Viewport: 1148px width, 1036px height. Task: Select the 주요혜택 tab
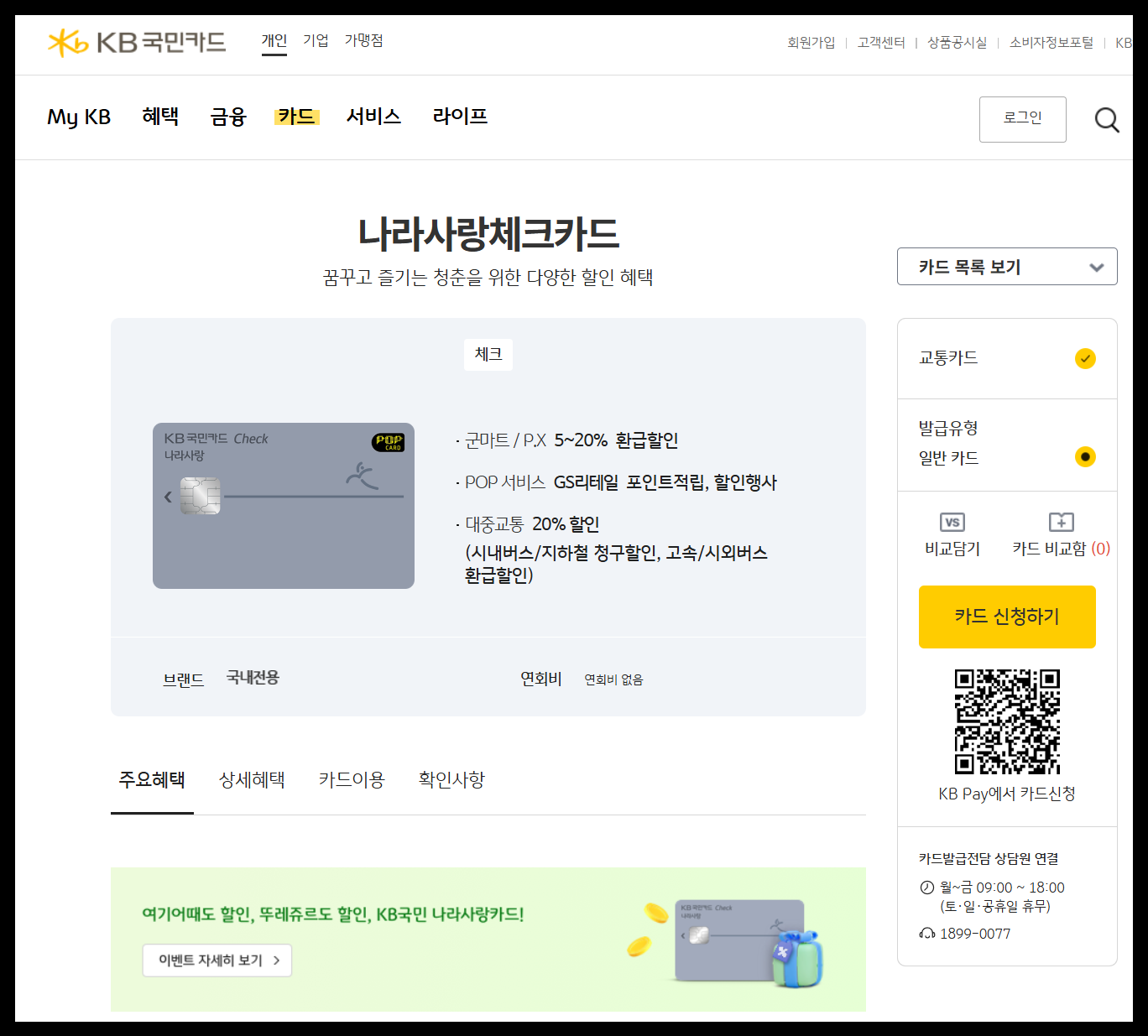point(152,780)
